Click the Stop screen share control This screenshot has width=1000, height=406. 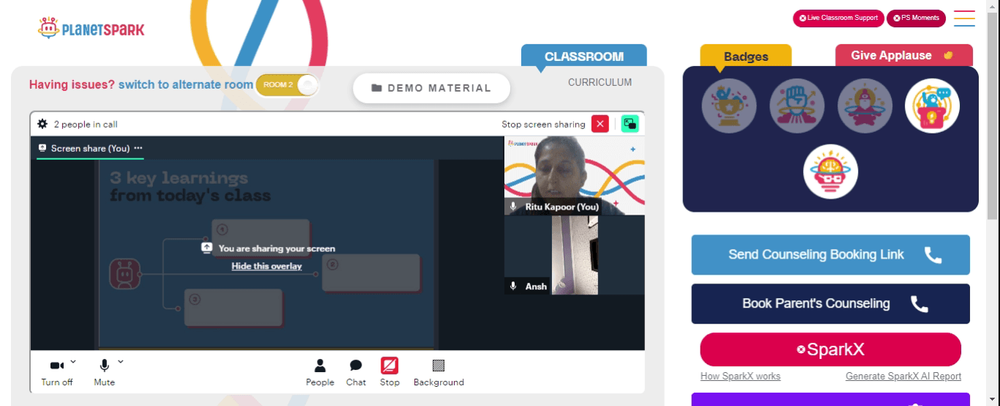point(390,372)
